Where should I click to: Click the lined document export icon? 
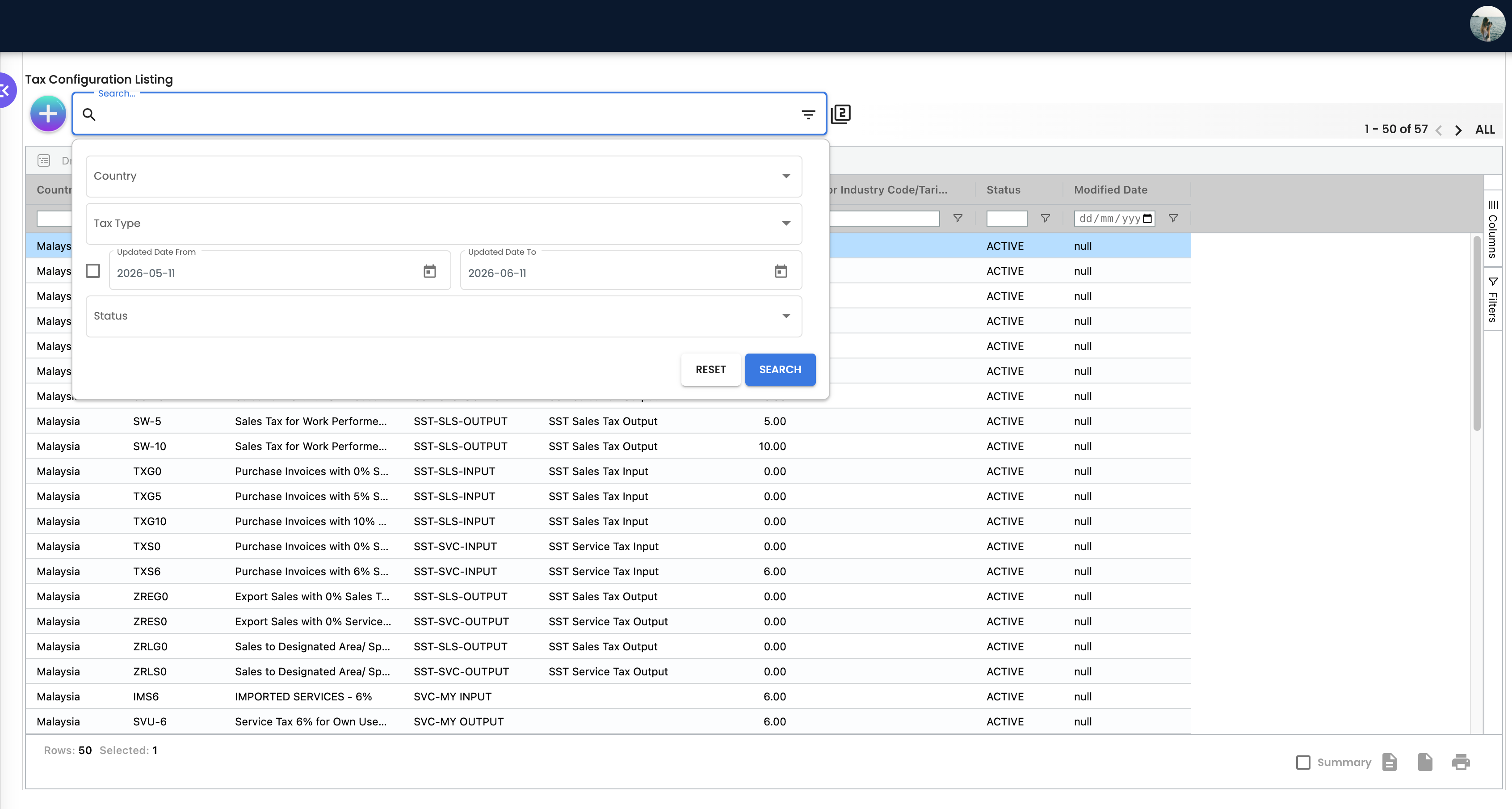(1389, 762)
